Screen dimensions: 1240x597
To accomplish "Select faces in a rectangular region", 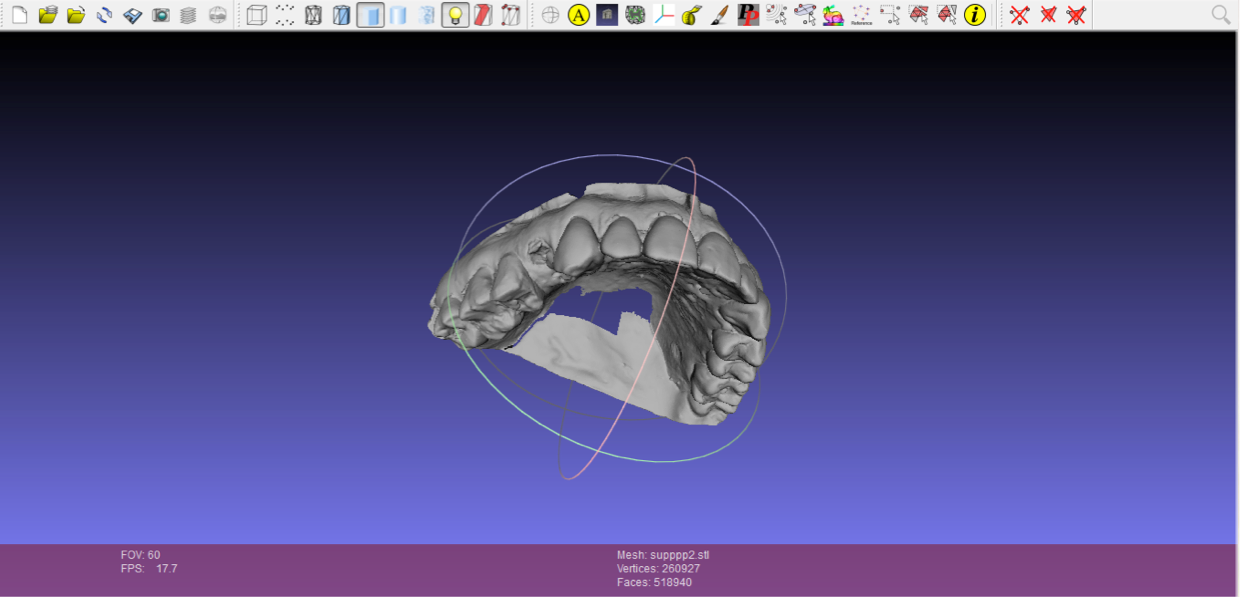I will [x=919, y=15].
